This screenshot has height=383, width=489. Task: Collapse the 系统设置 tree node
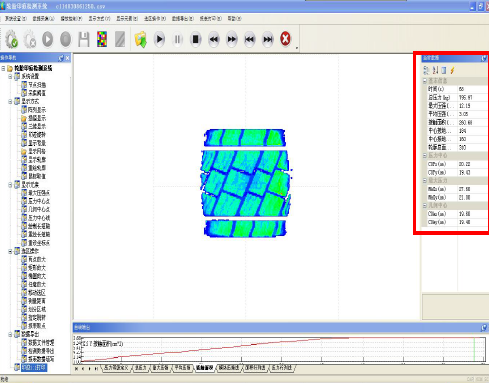click(x=10, y=77)
